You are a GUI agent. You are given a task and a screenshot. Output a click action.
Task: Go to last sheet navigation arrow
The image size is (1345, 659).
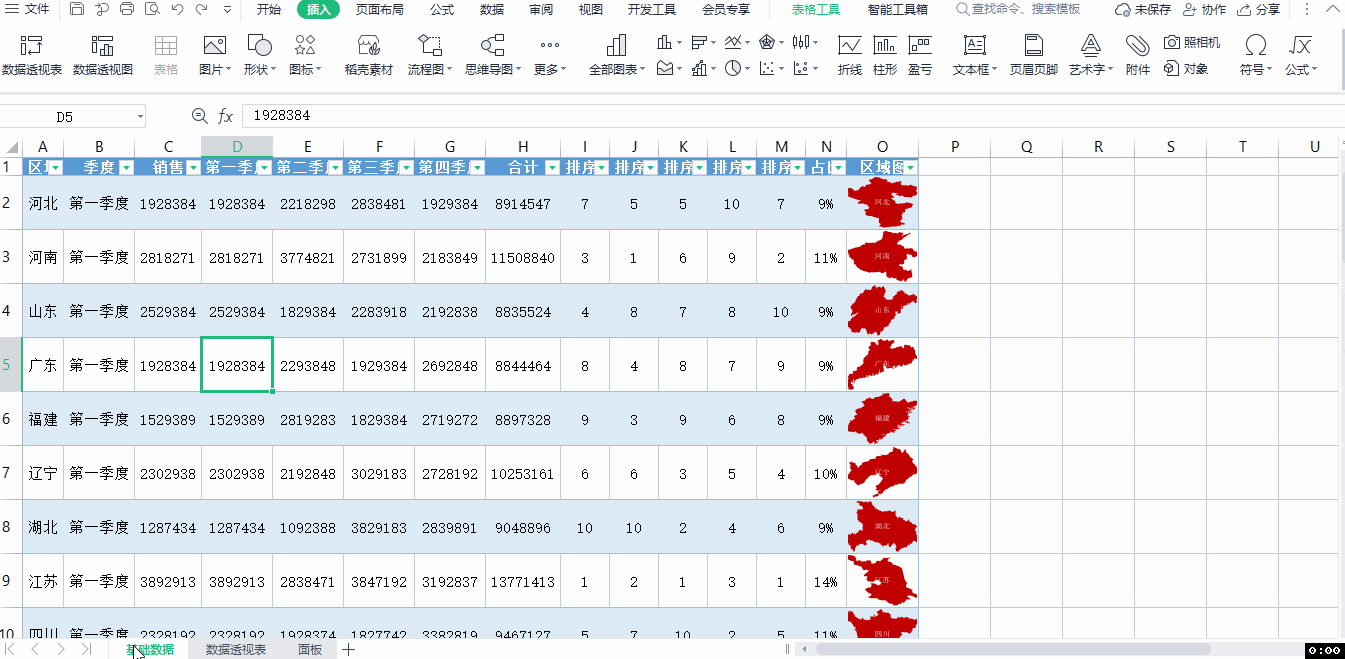(x=86, y=650)
